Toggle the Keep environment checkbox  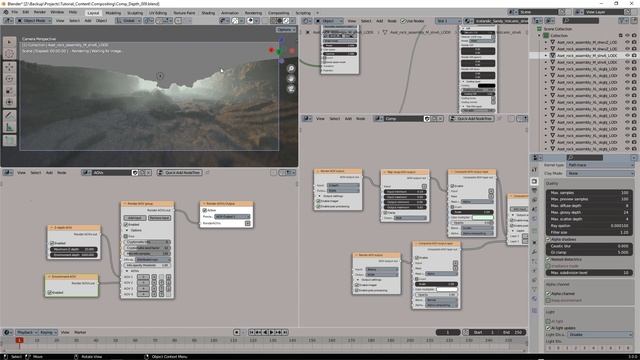pyautogui.click(x=549, y=300)
